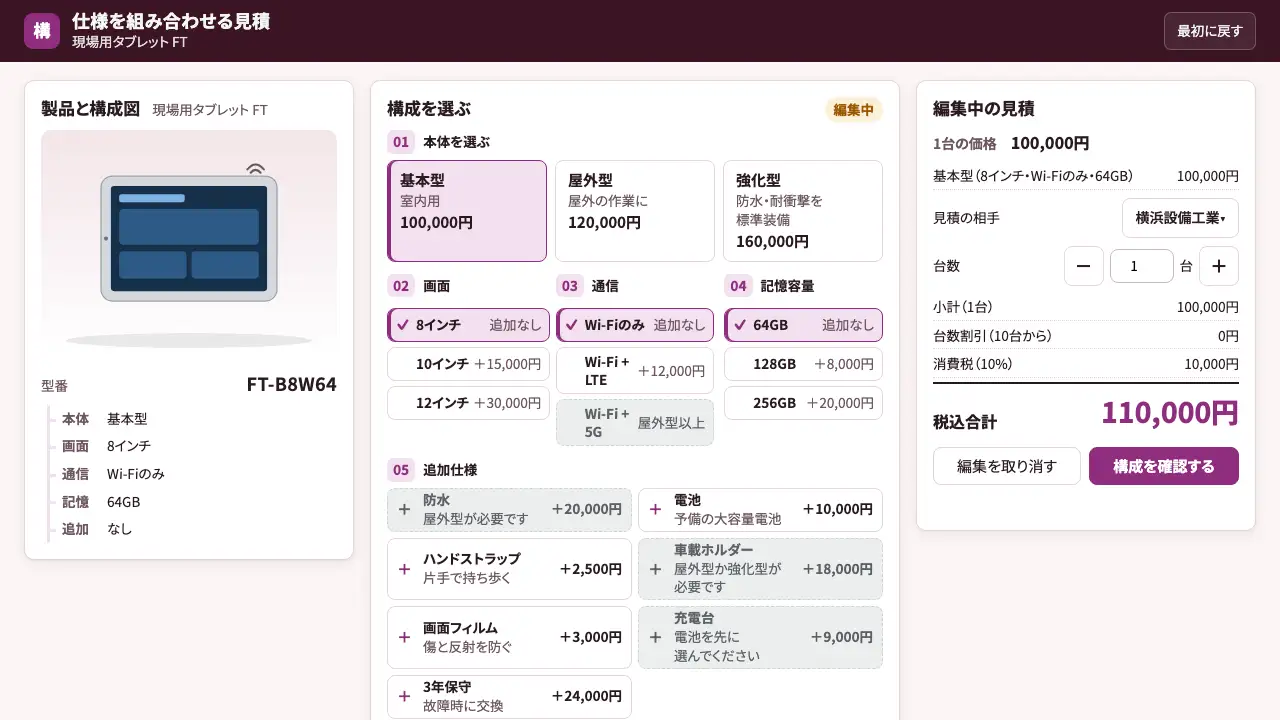Choose the 10インチ screen option
Image resolution: width=1280 pixels, height=720 pixels.
[468, 364]
